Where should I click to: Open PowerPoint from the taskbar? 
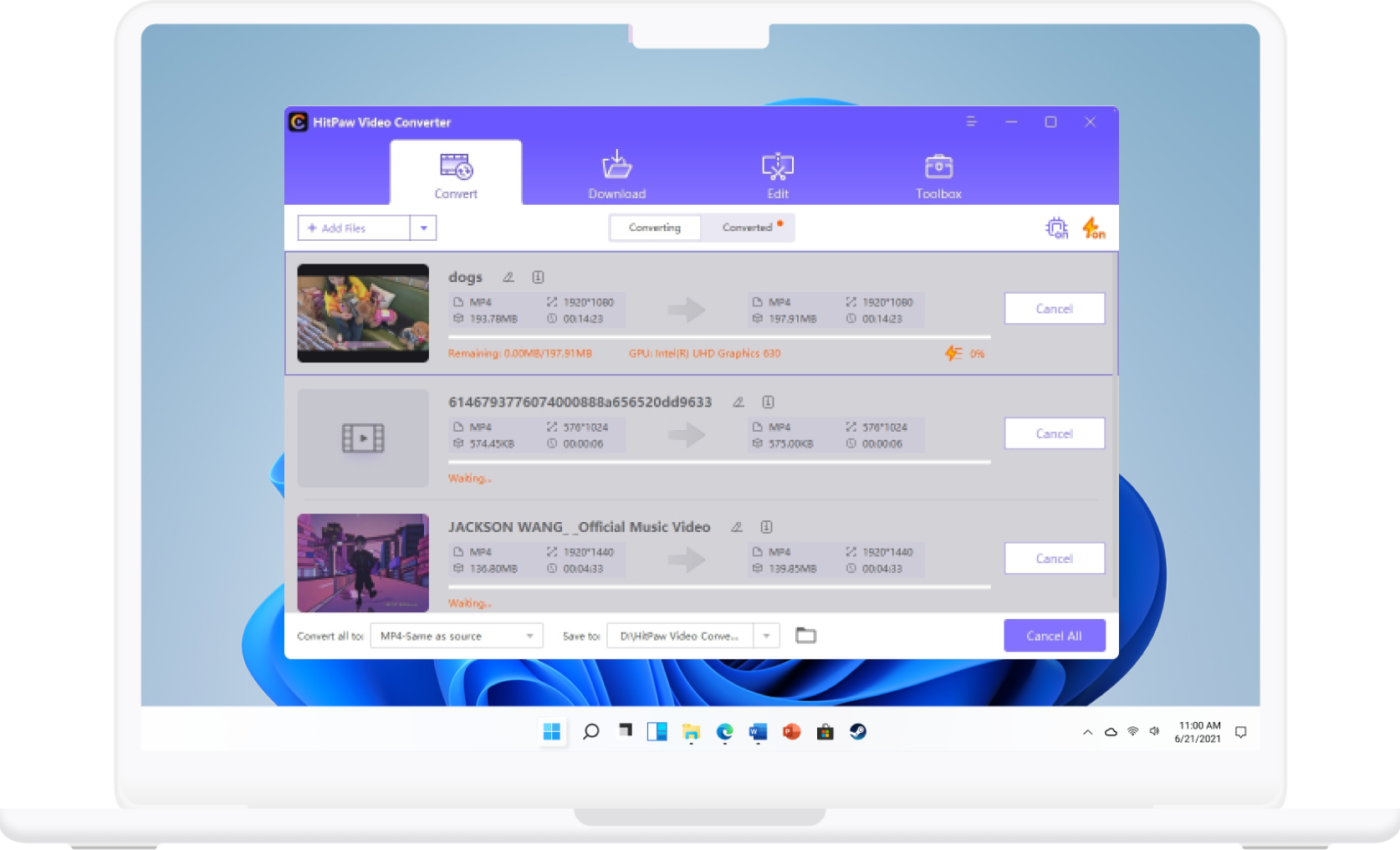click(x=791, y=732)
